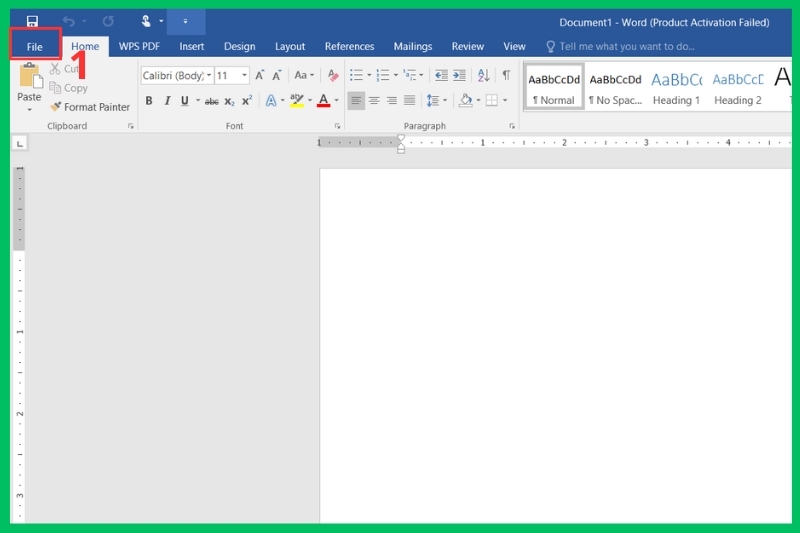Switch to the Insert tab
The height and width of the screenshot is (533, 800).
click(192, 46)
